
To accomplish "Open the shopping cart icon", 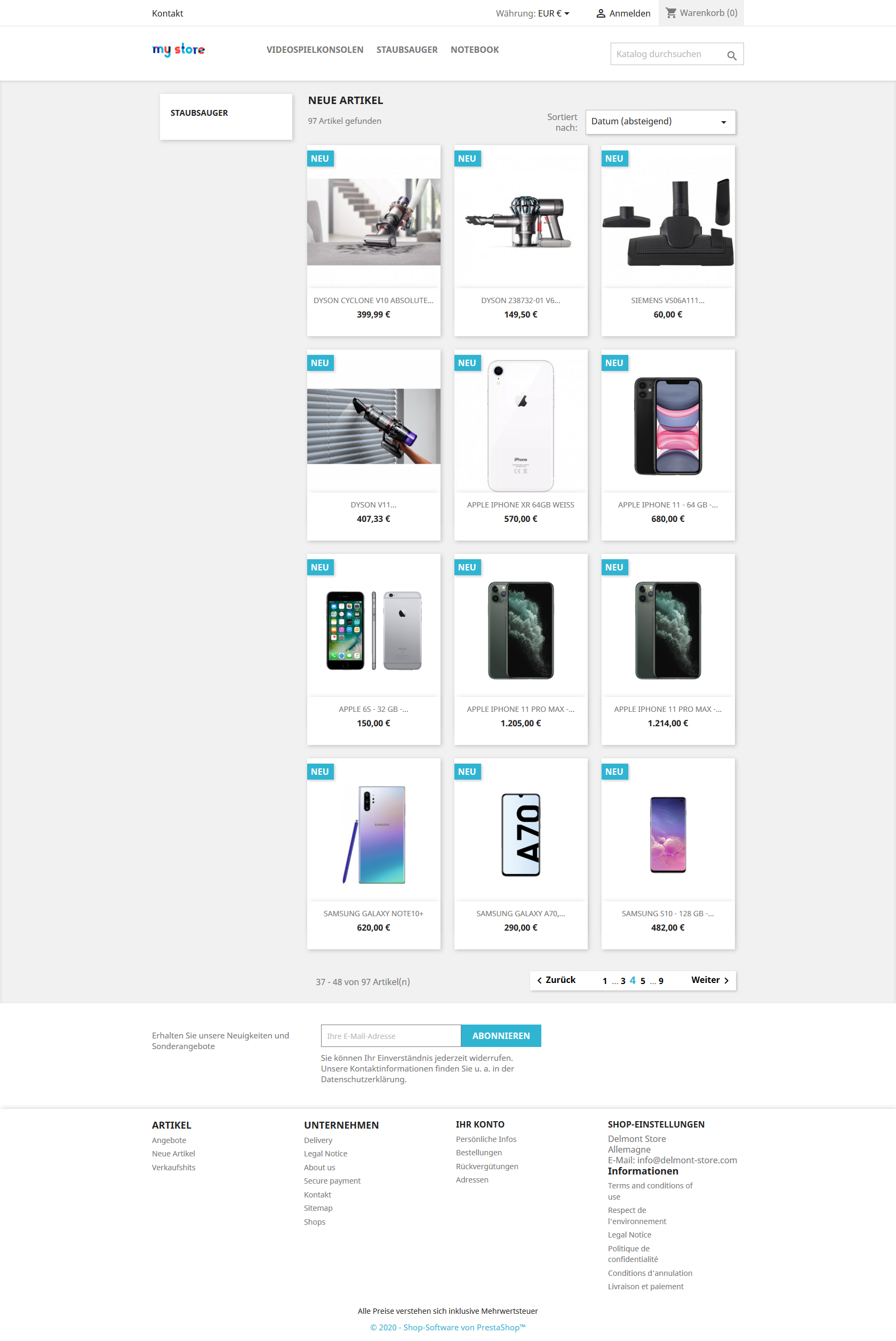I will (x=671, y=13).
